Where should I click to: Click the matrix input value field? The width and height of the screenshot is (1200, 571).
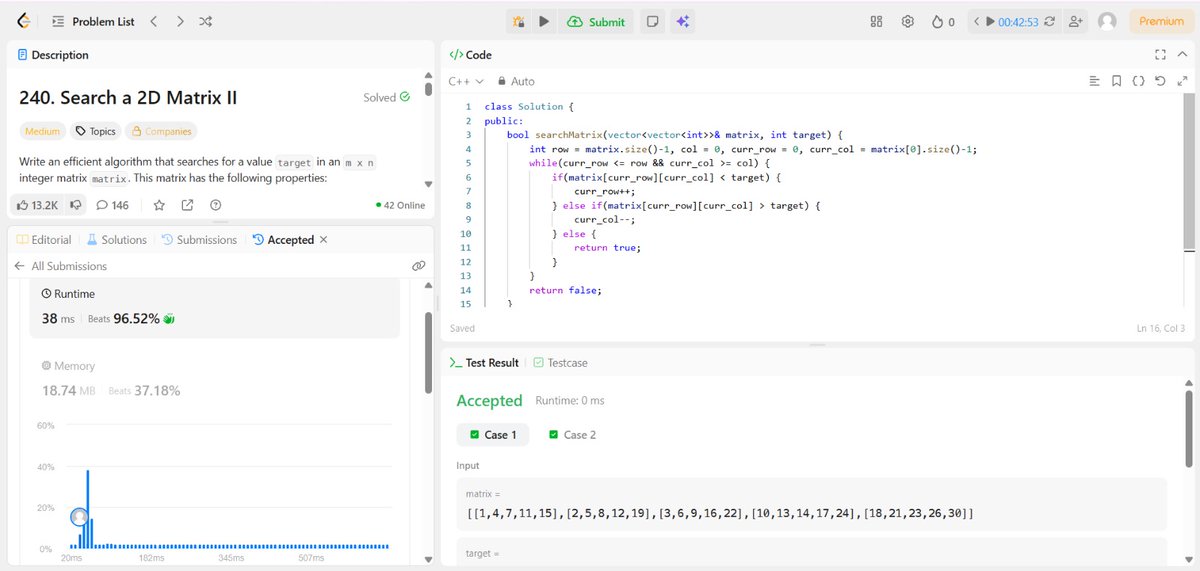point(812,504)
